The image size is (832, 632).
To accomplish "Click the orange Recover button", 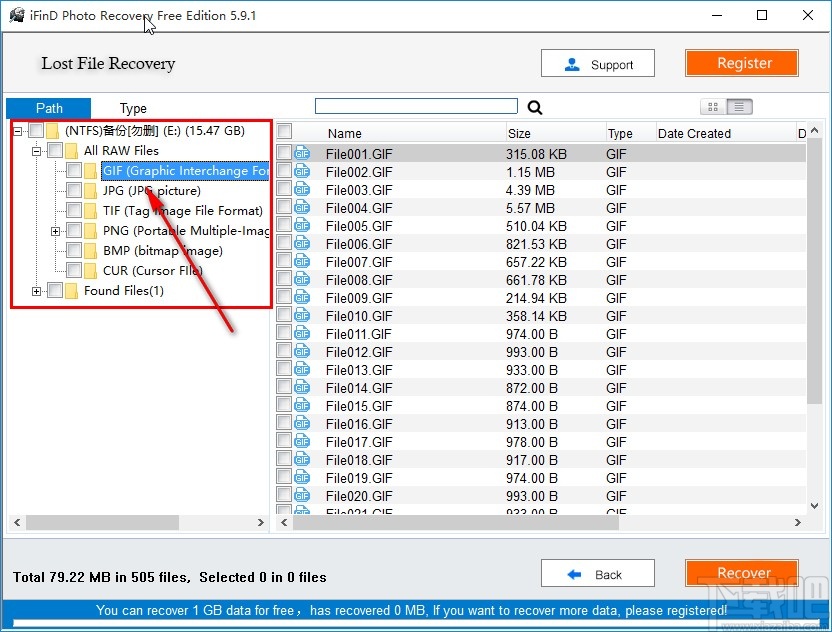I will click(x=742, y=573).
